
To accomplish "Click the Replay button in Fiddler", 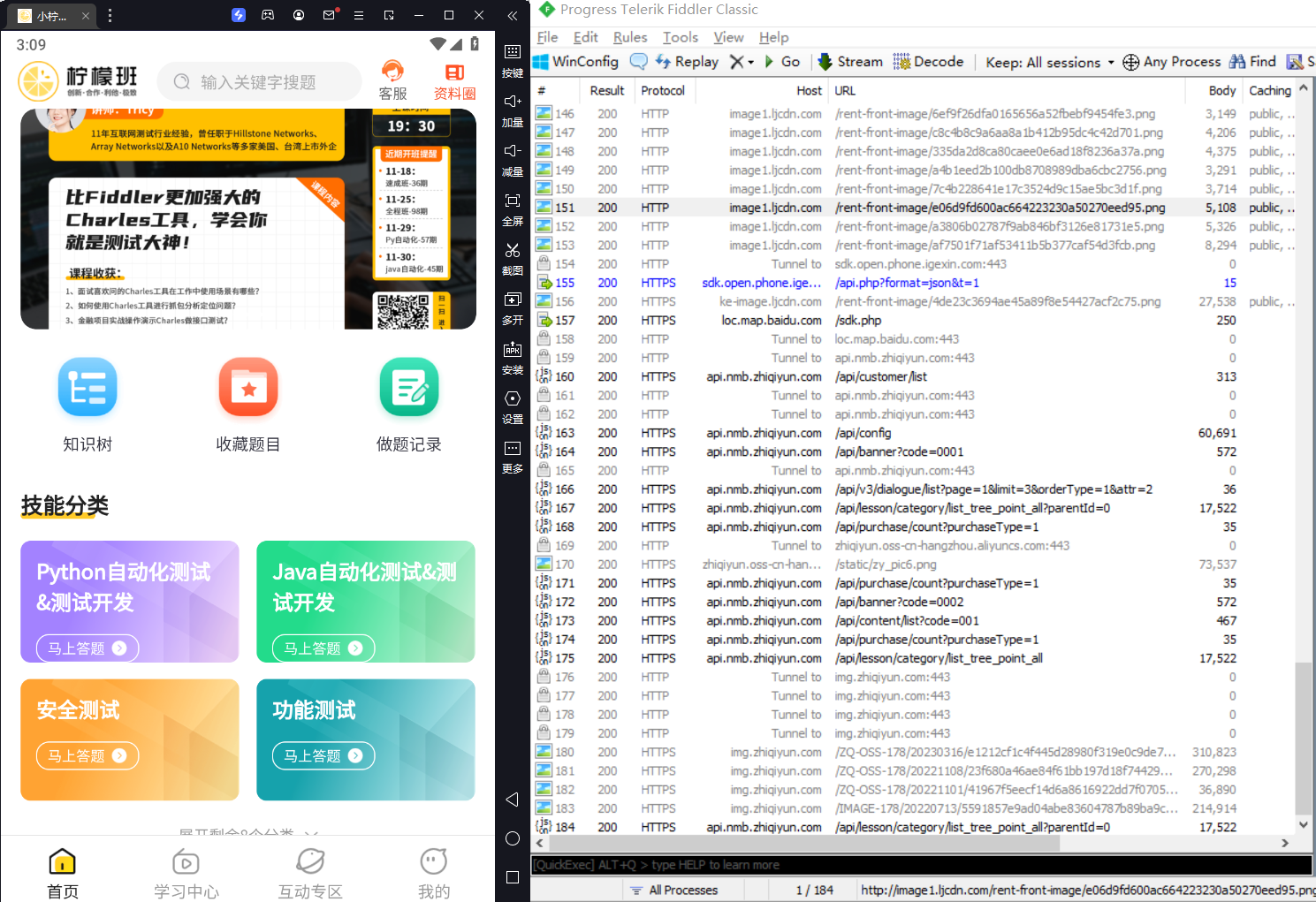I will coord(687,61).
